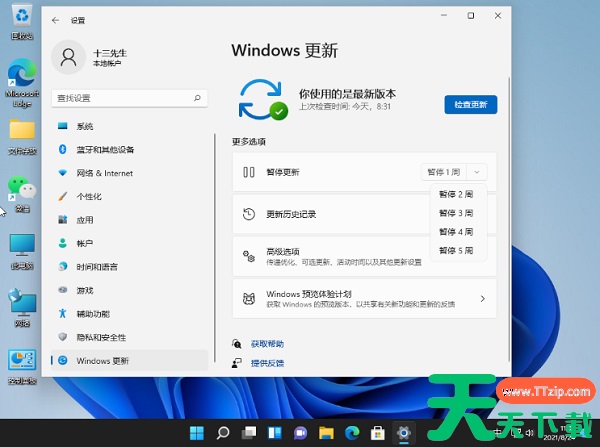Open 网络 & Internet settings category
The image size is (600, 447).
point(129,173)
